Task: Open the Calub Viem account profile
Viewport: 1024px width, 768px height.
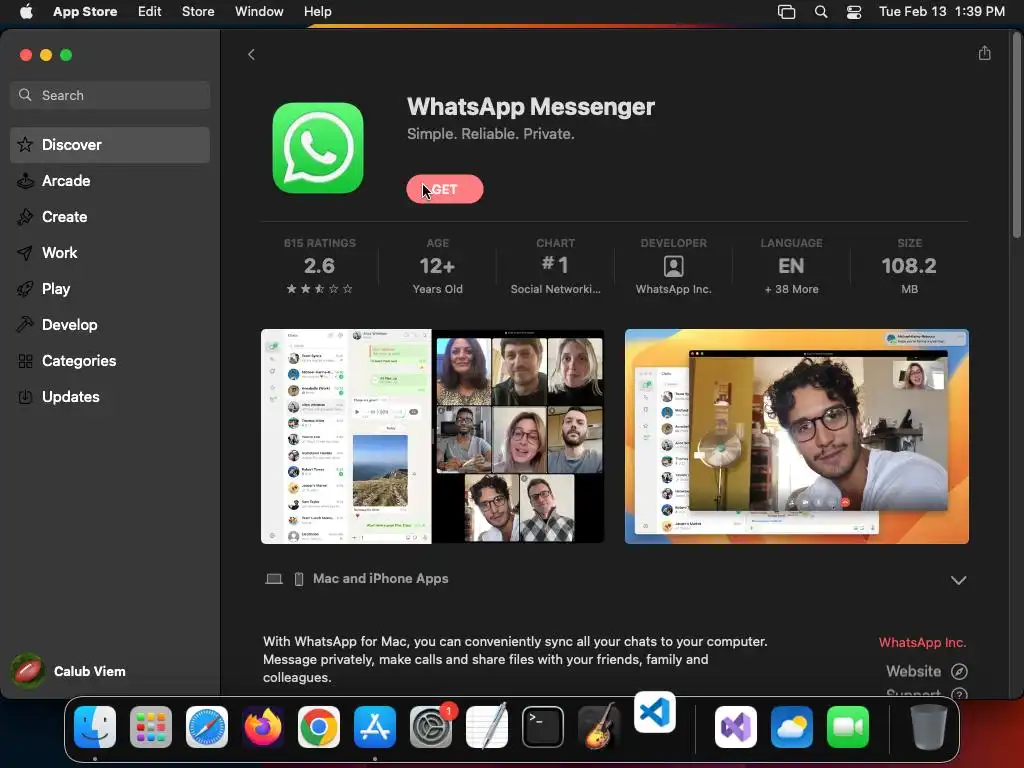Action: (x=69, y=671)
